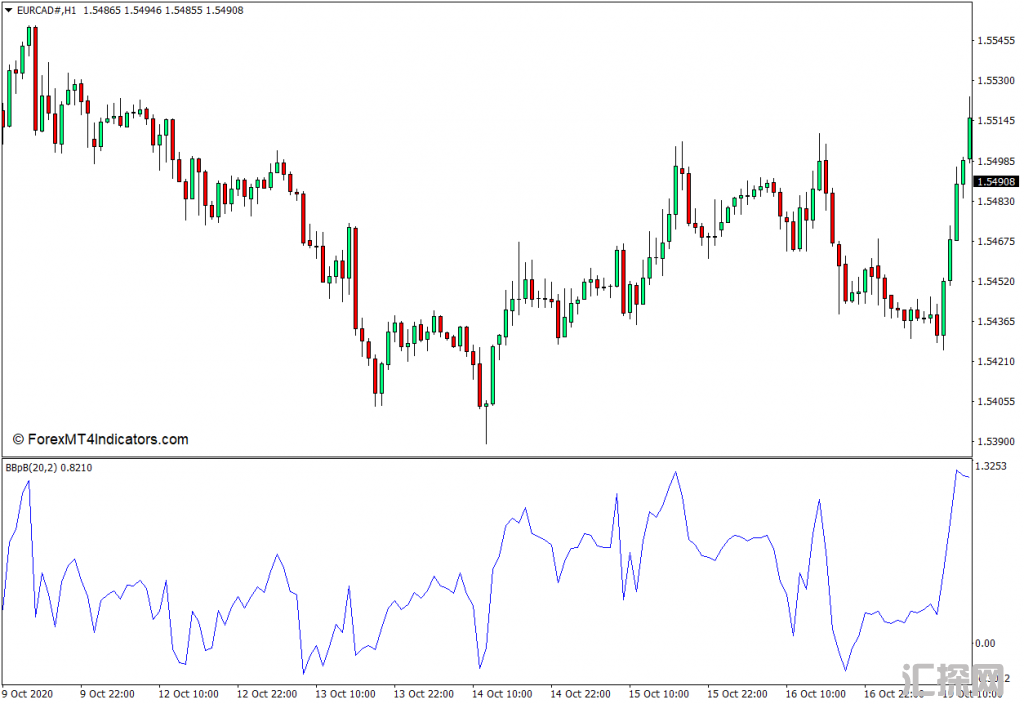Image resolution: width=1024 pixels, height=704 pixels.
Task: Click the highlighted current price tag 1.54908
Action: click(x=997, y=181)
